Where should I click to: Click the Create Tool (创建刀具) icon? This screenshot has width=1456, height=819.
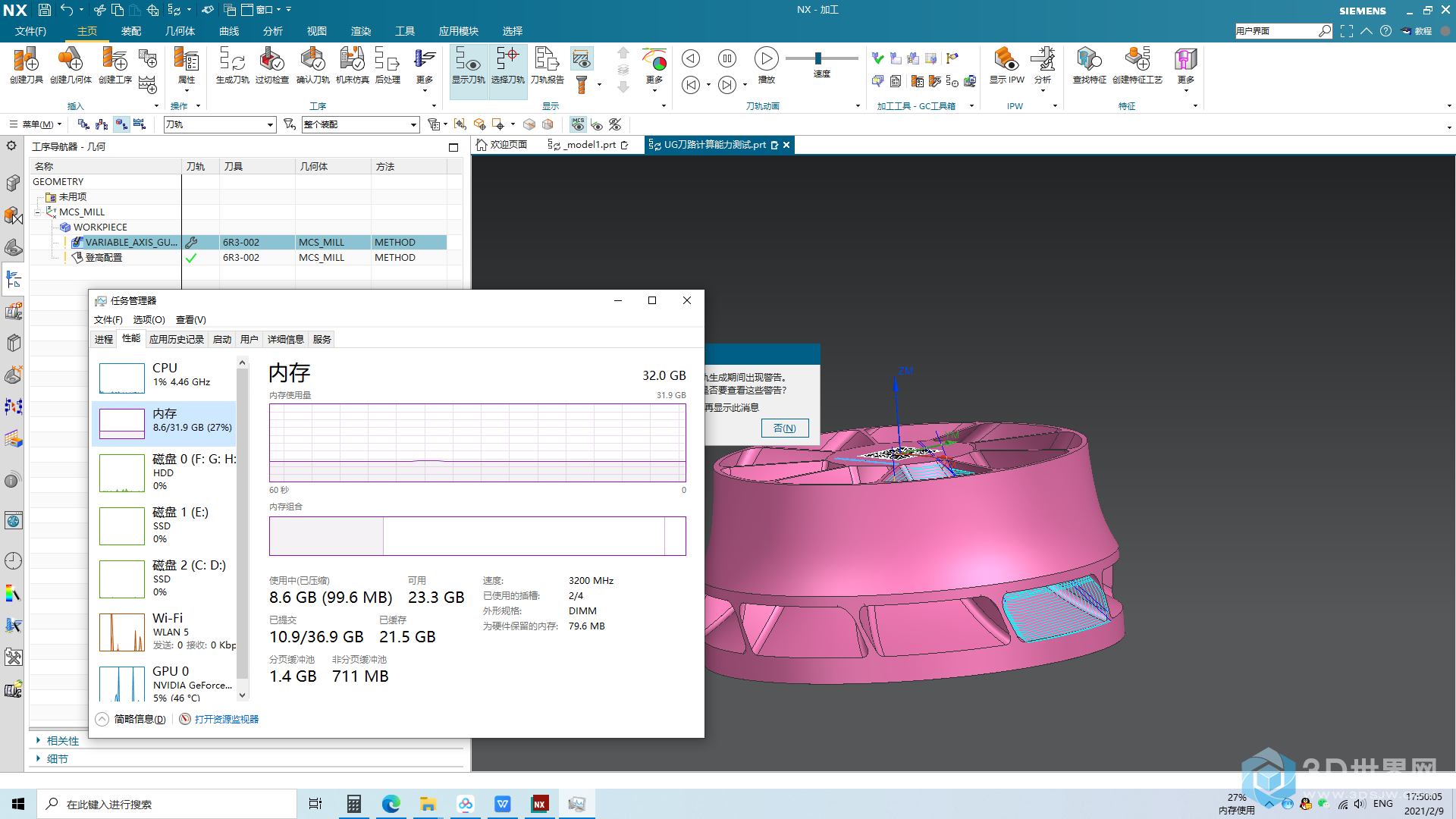tap(26, 64)
